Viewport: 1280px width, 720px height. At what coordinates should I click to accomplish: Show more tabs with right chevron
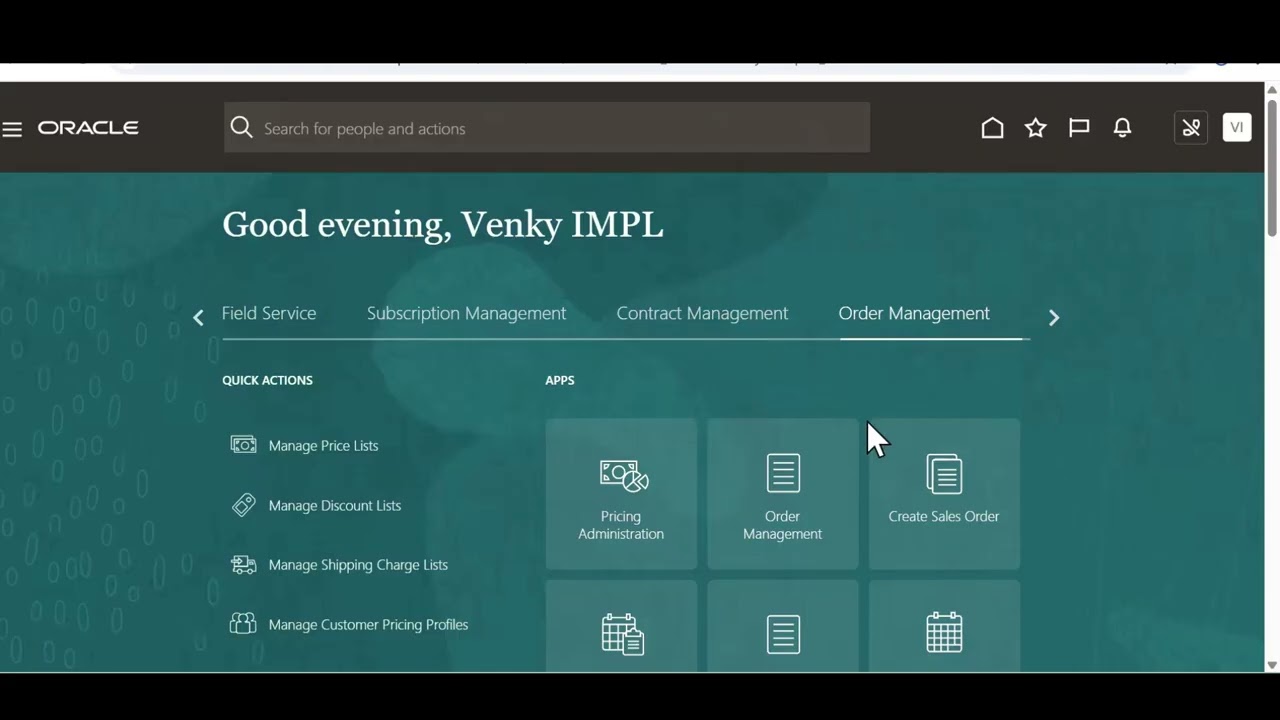click(x=1053, y=317)
